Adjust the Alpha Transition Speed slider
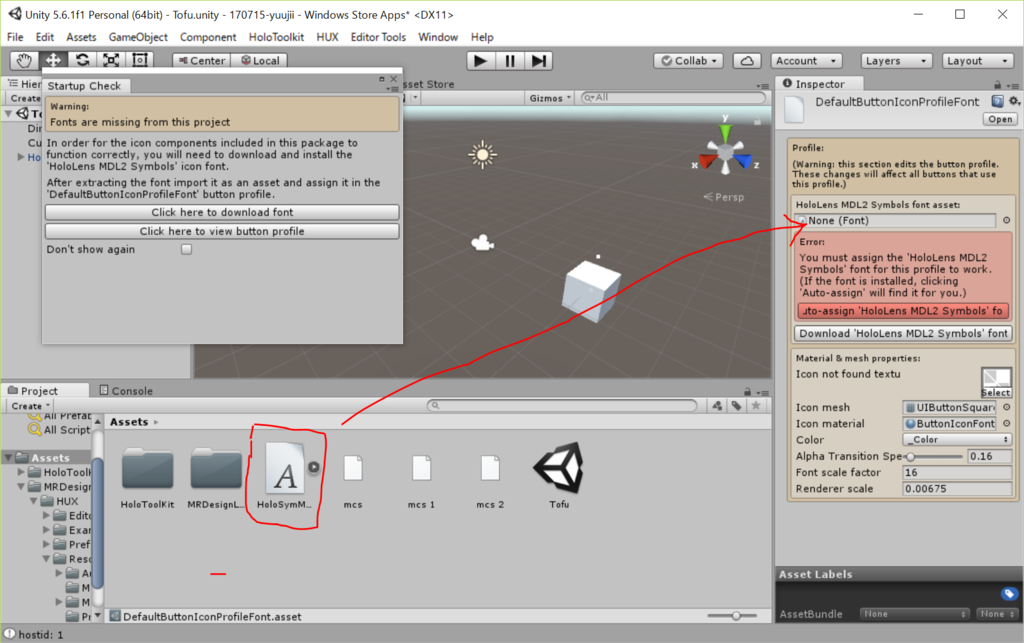Screen dimensions: 1024x643 933,456
